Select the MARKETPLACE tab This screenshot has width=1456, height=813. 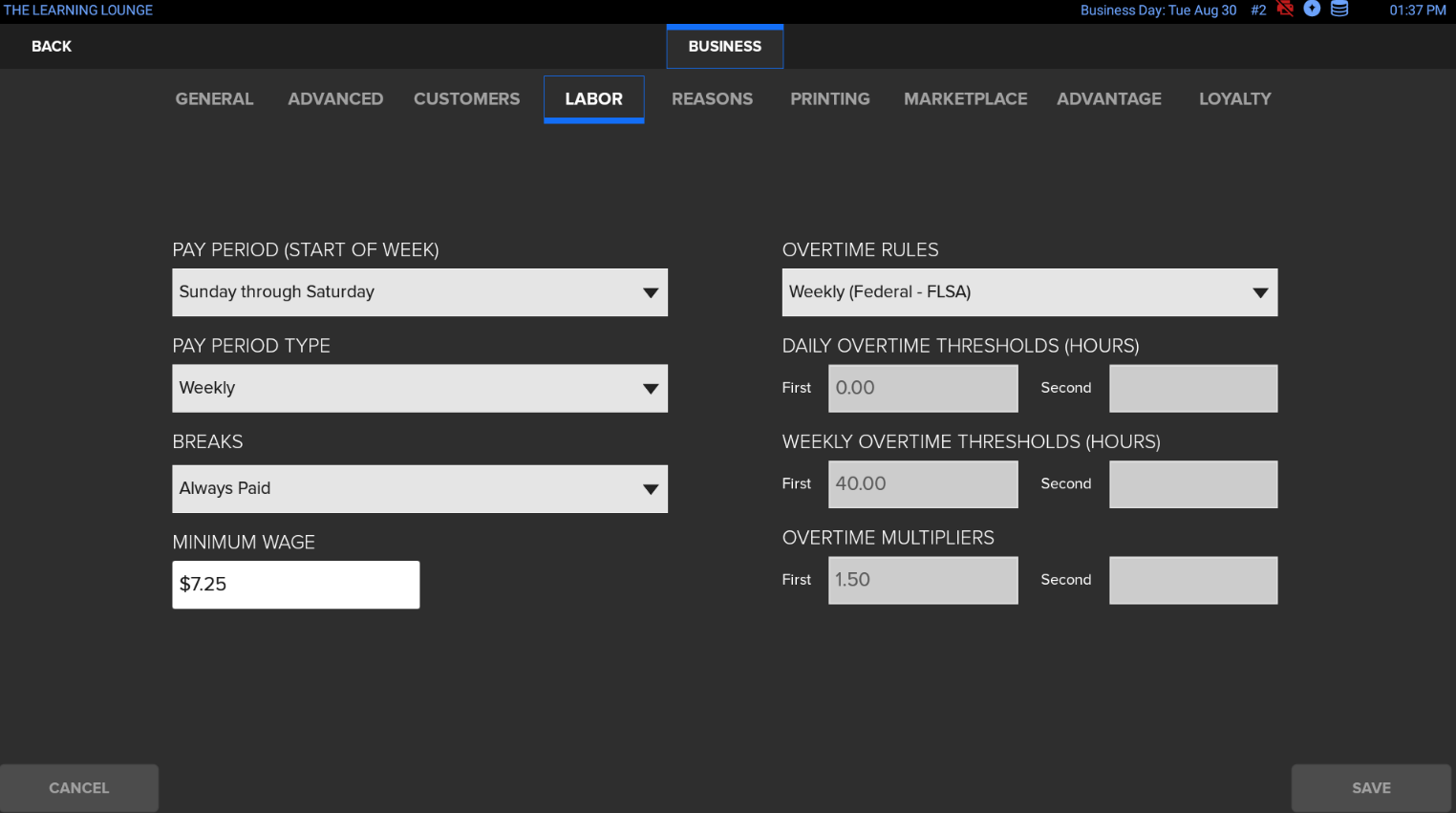pyautogui.click(x=965, y=98)
